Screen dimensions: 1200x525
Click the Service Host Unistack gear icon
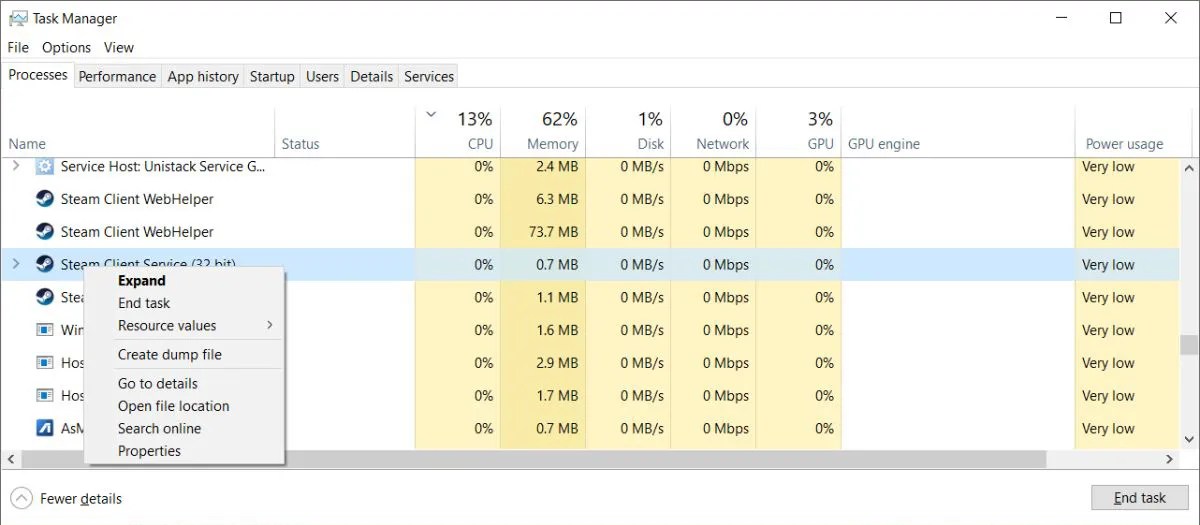coord(44,167)
